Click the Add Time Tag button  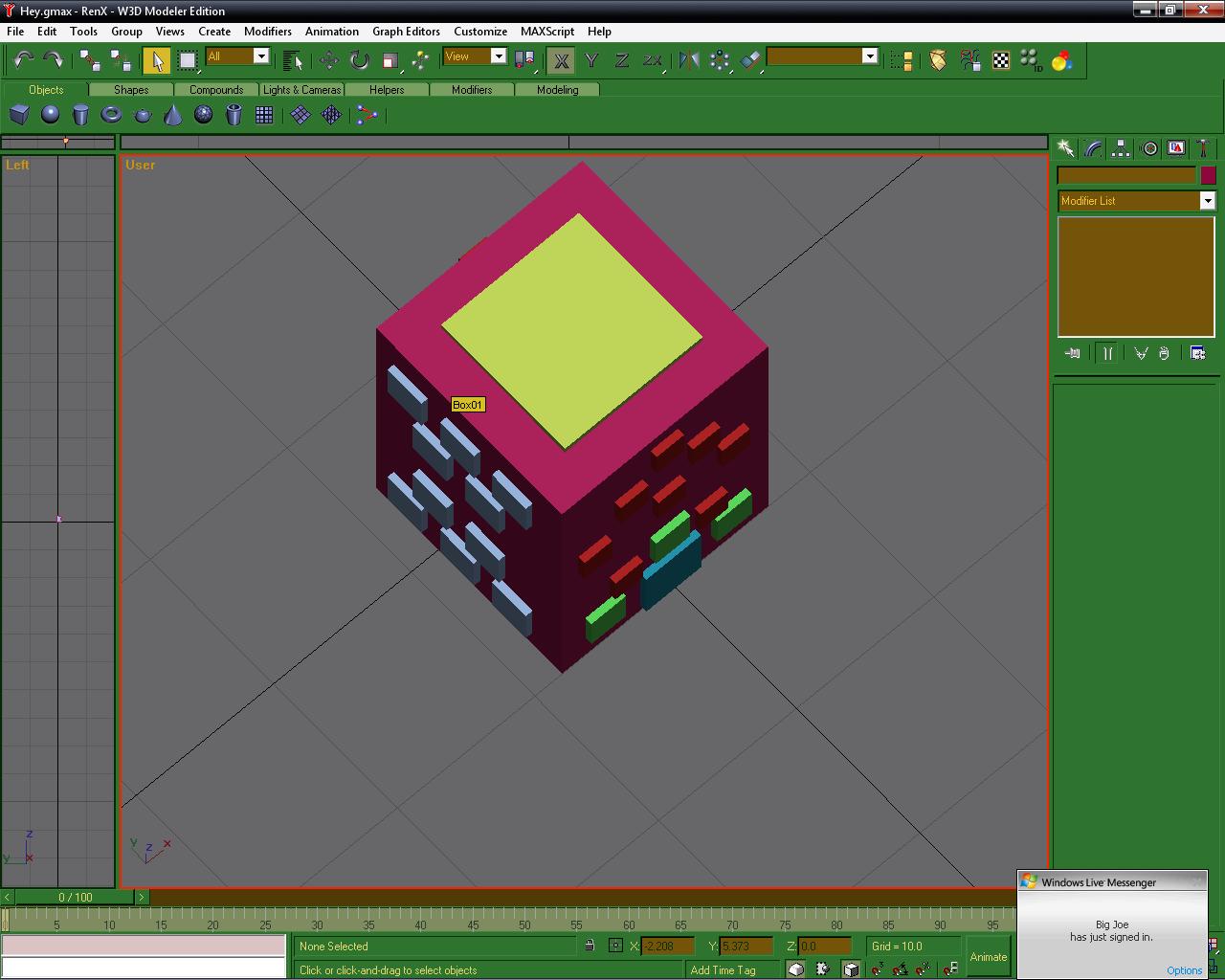pos(723,969)
